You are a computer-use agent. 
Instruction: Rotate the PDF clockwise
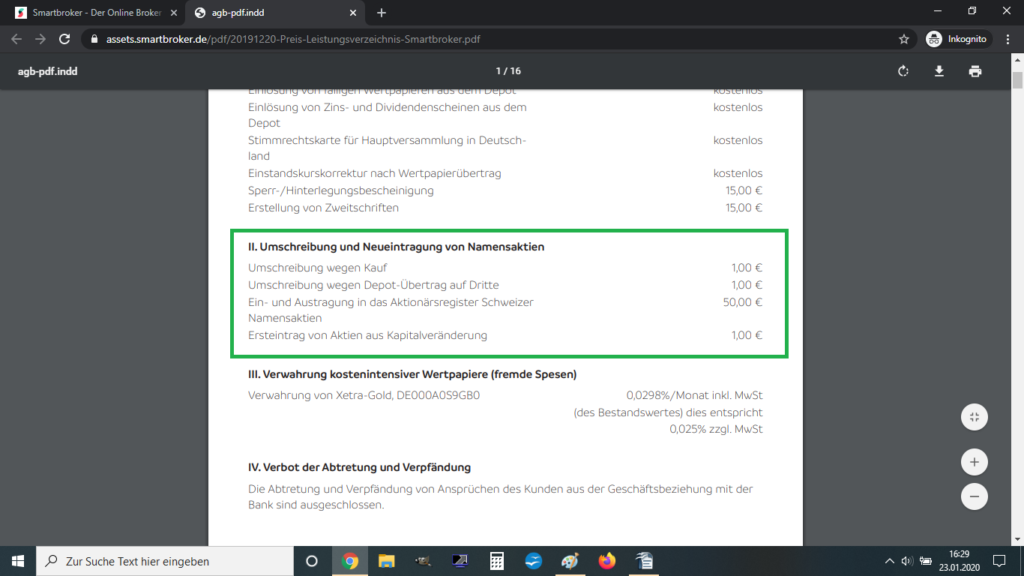point(903,71)
